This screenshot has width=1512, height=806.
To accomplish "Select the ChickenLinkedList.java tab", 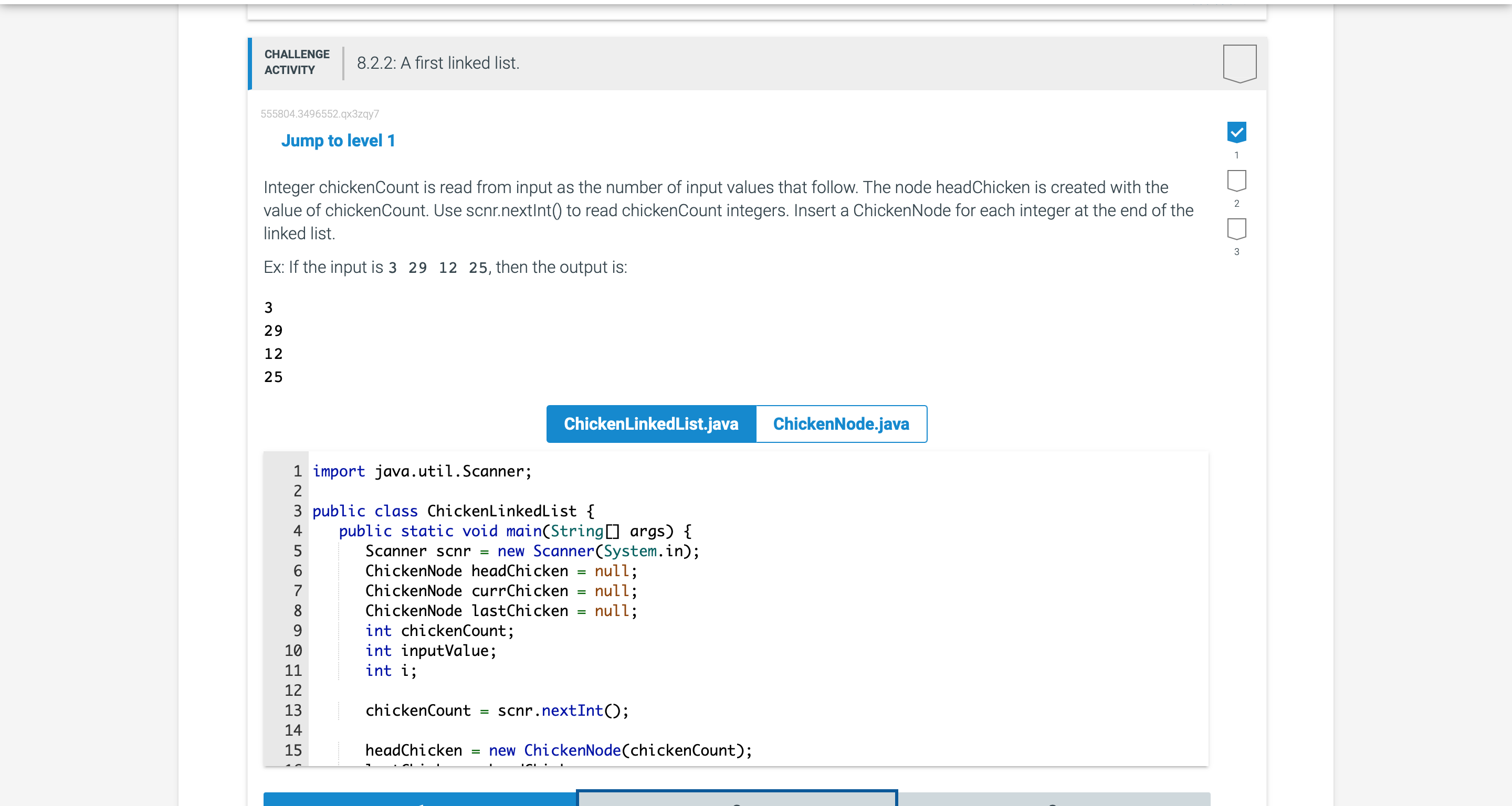I will [650, 423].
